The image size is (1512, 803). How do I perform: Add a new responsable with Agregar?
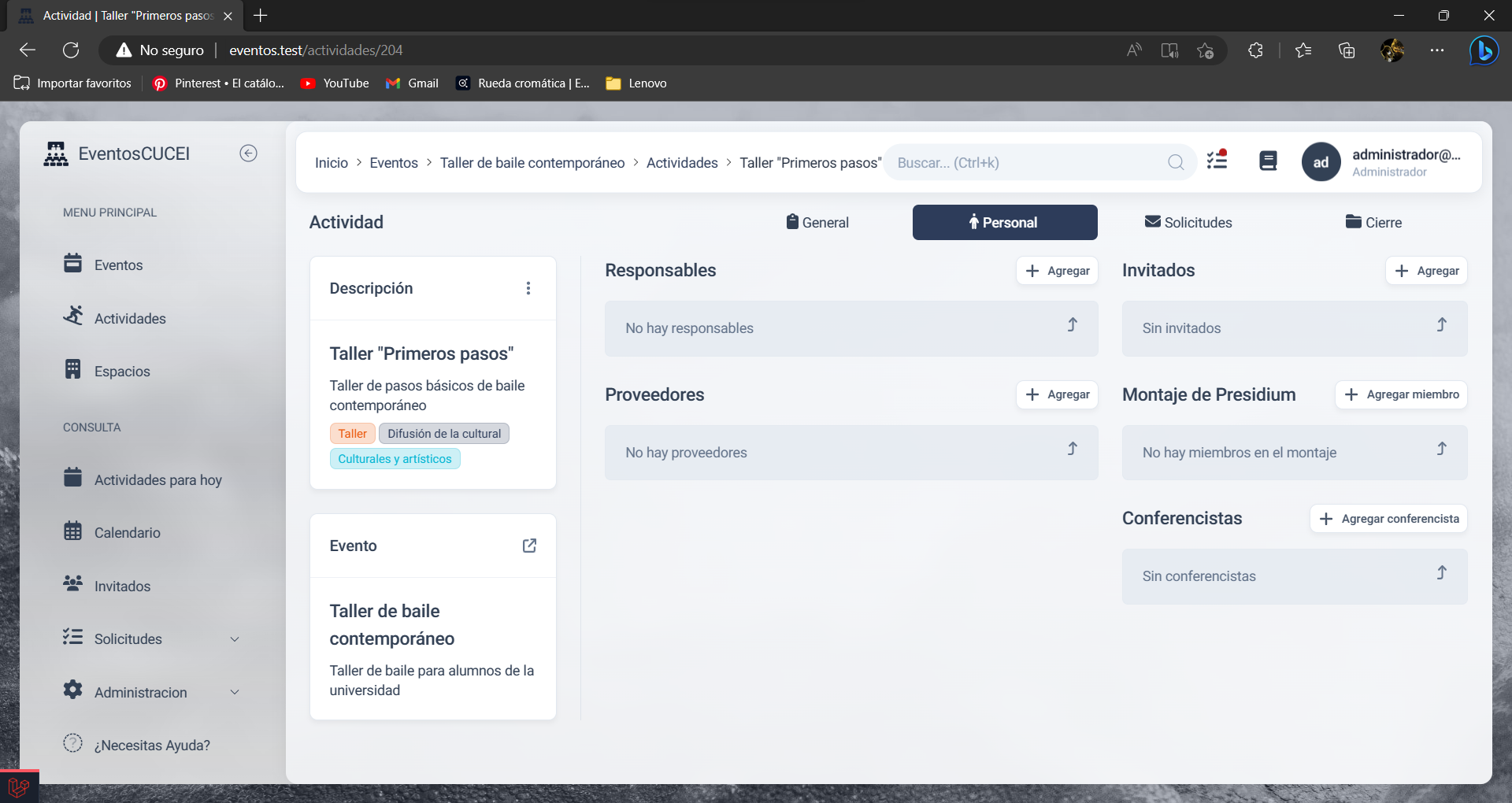pos(1057,271)
